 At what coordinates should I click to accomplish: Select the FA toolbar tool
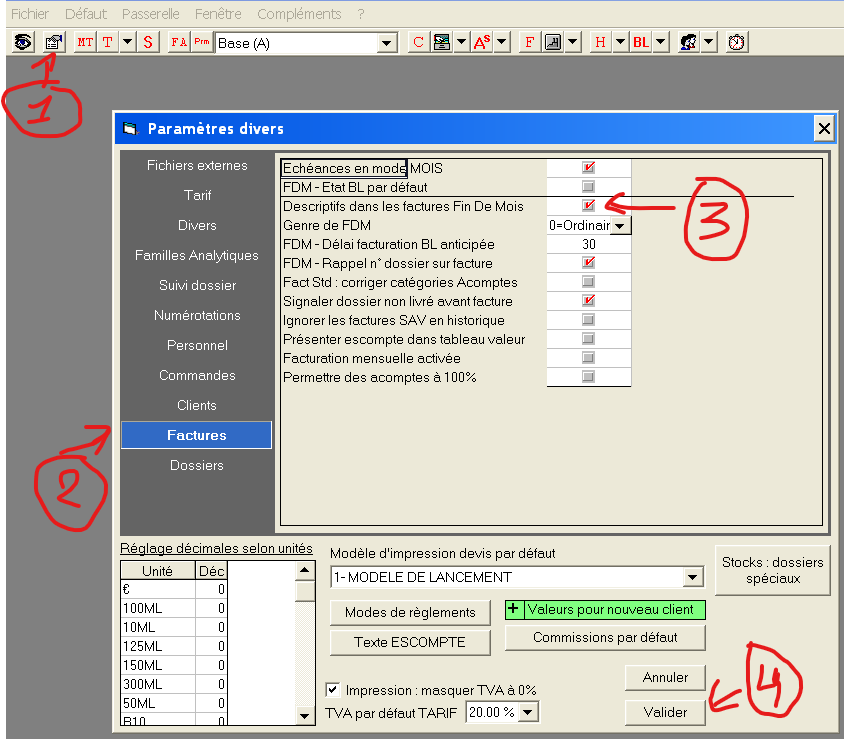click(177, 42)
